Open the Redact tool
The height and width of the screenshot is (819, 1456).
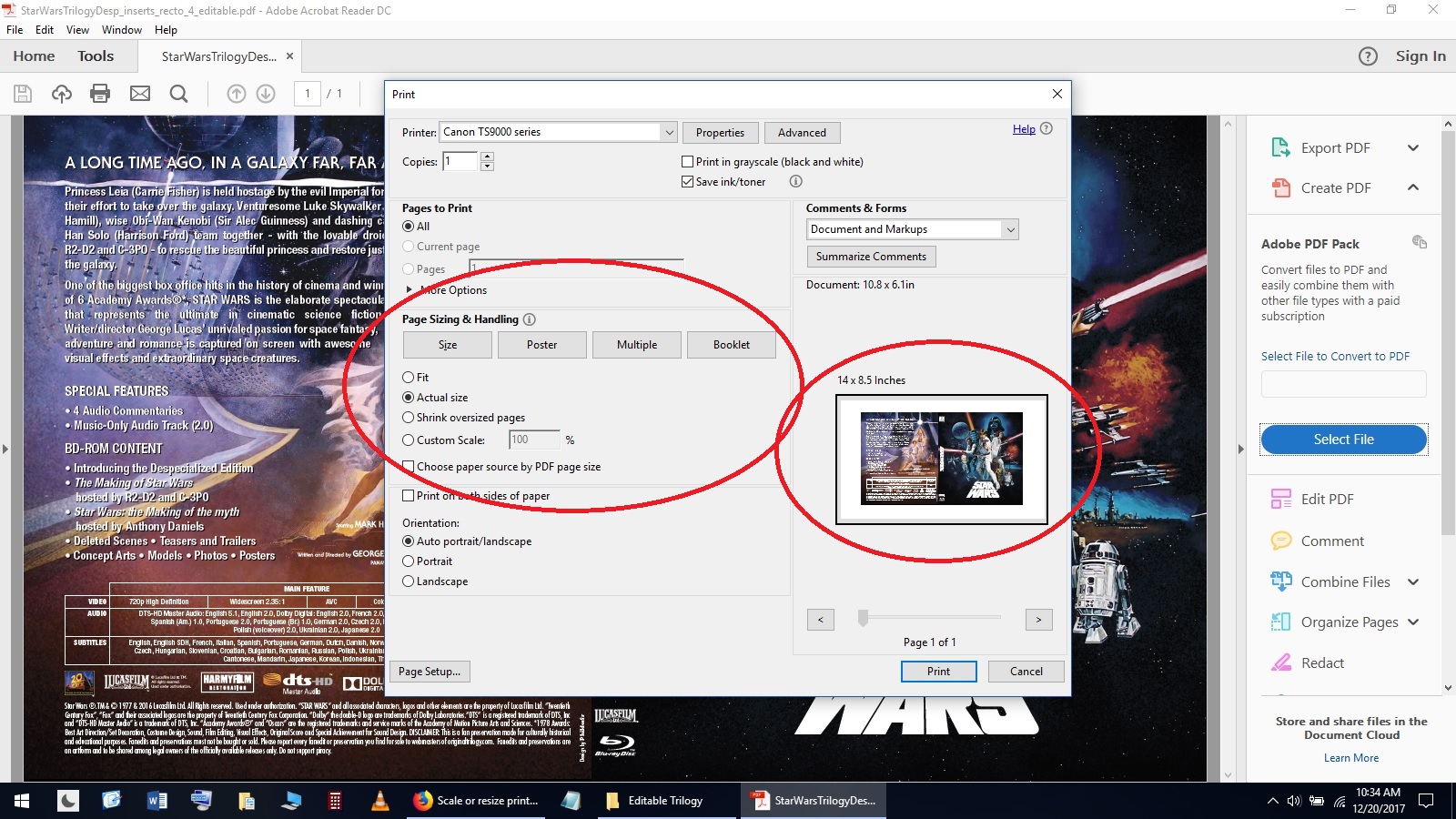[x=1307, y=662]
